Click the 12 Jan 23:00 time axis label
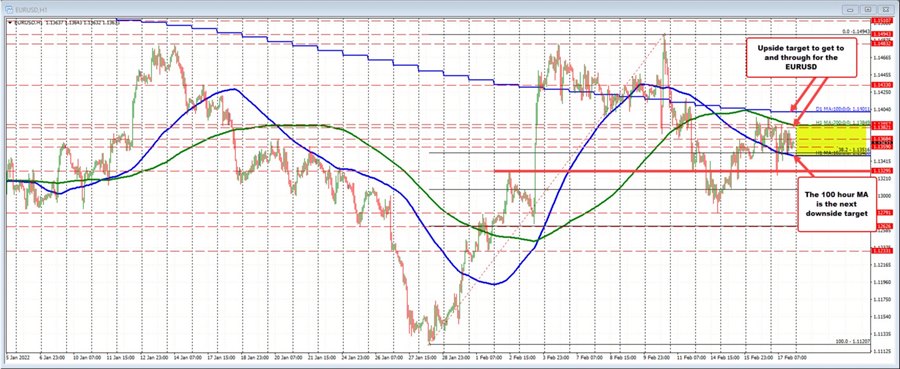Screen dimensions: 900x369 click(x=153, y=357)
